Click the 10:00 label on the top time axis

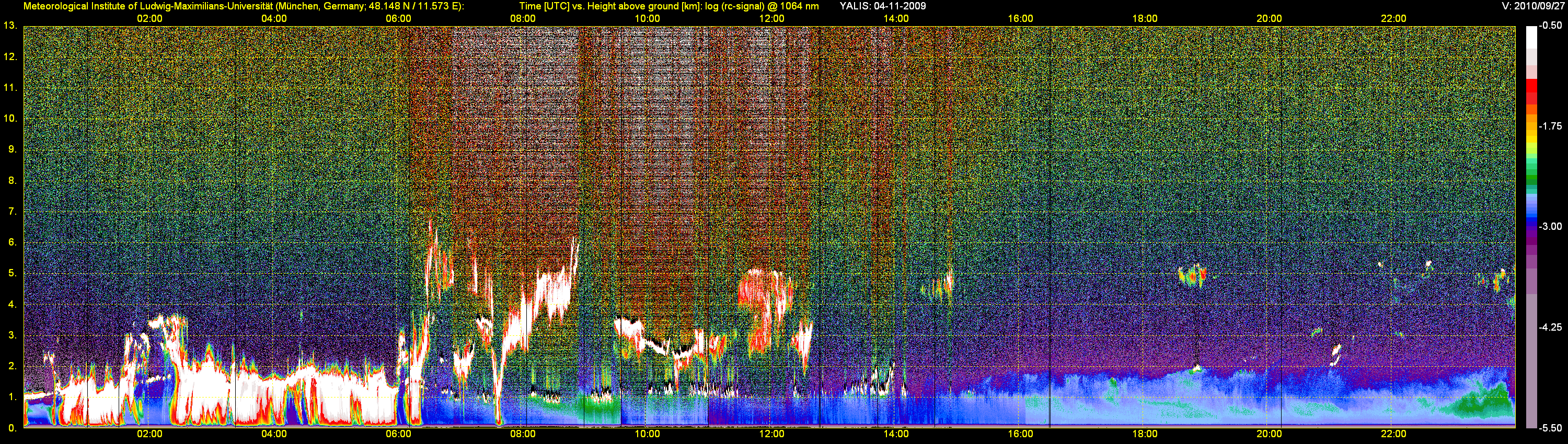tap(647, 19)
